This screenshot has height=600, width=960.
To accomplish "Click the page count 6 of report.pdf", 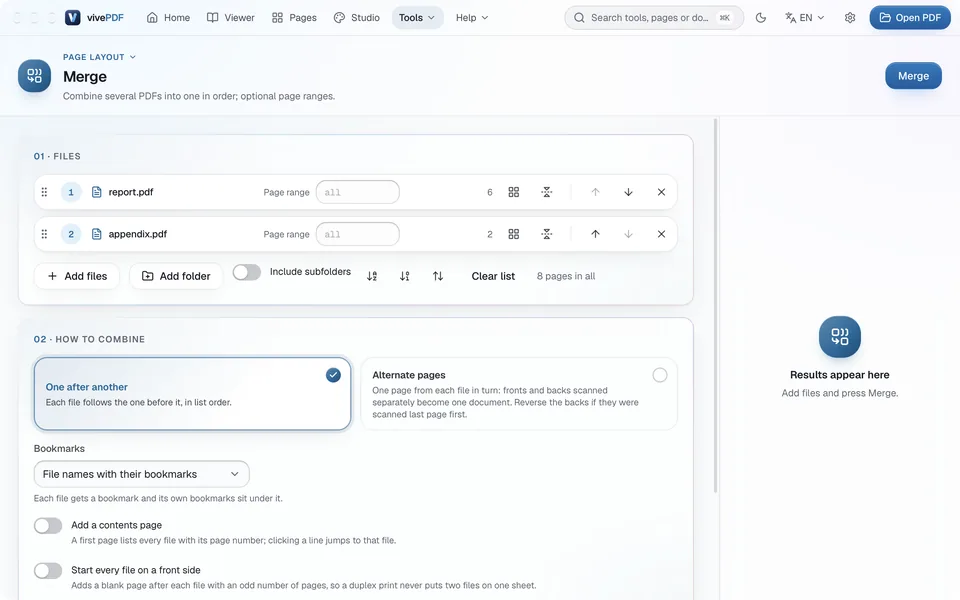I will pos(489,192).
